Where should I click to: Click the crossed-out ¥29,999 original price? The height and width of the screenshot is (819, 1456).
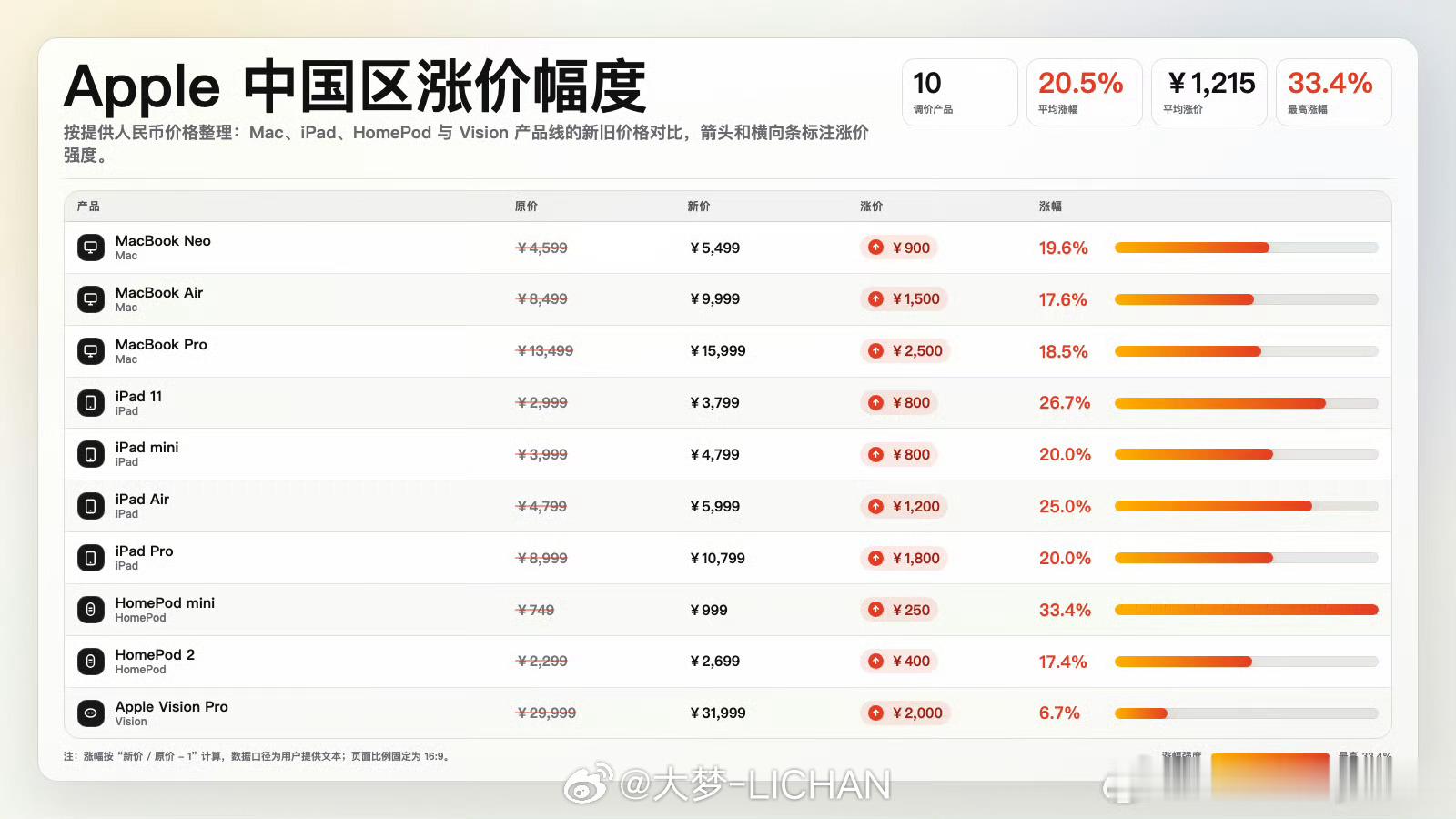(546, 713)
